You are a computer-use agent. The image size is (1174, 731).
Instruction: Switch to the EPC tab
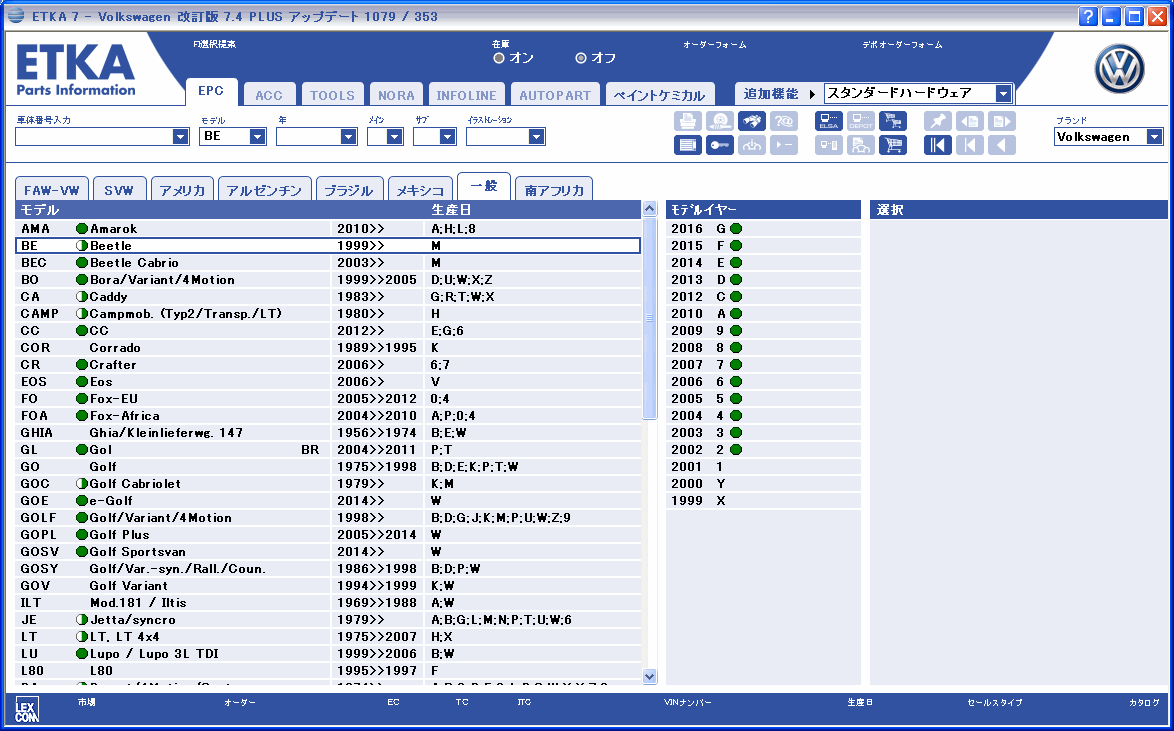[211, 91]
